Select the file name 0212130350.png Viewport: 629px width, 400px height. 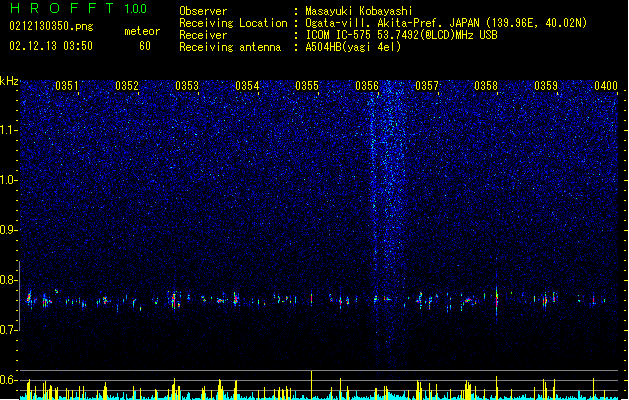[51, 26]
